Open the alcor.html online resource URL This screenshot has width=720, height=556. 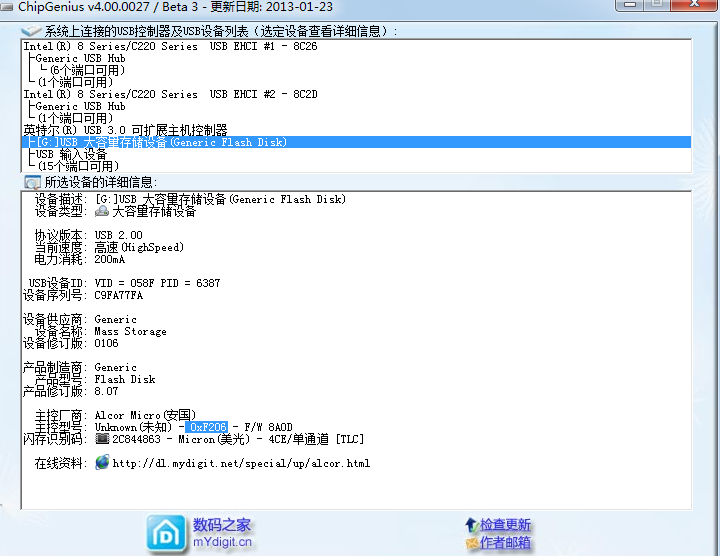tap(241, 463)
